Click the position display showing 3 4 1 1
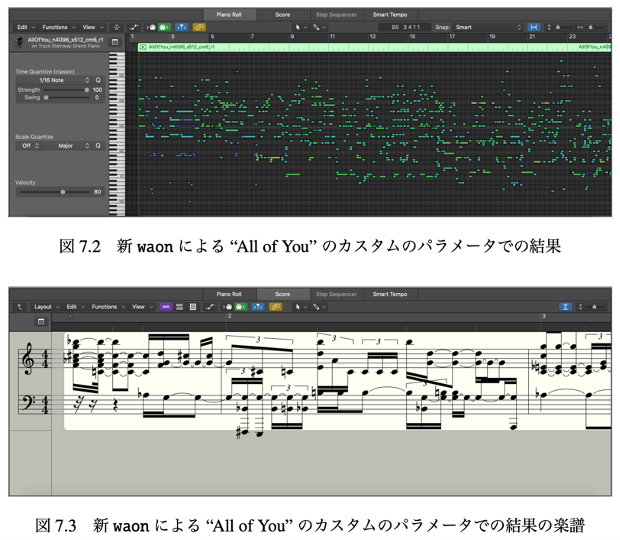The width and height of the screenshot is (620, 540). (x=405, y=27)
